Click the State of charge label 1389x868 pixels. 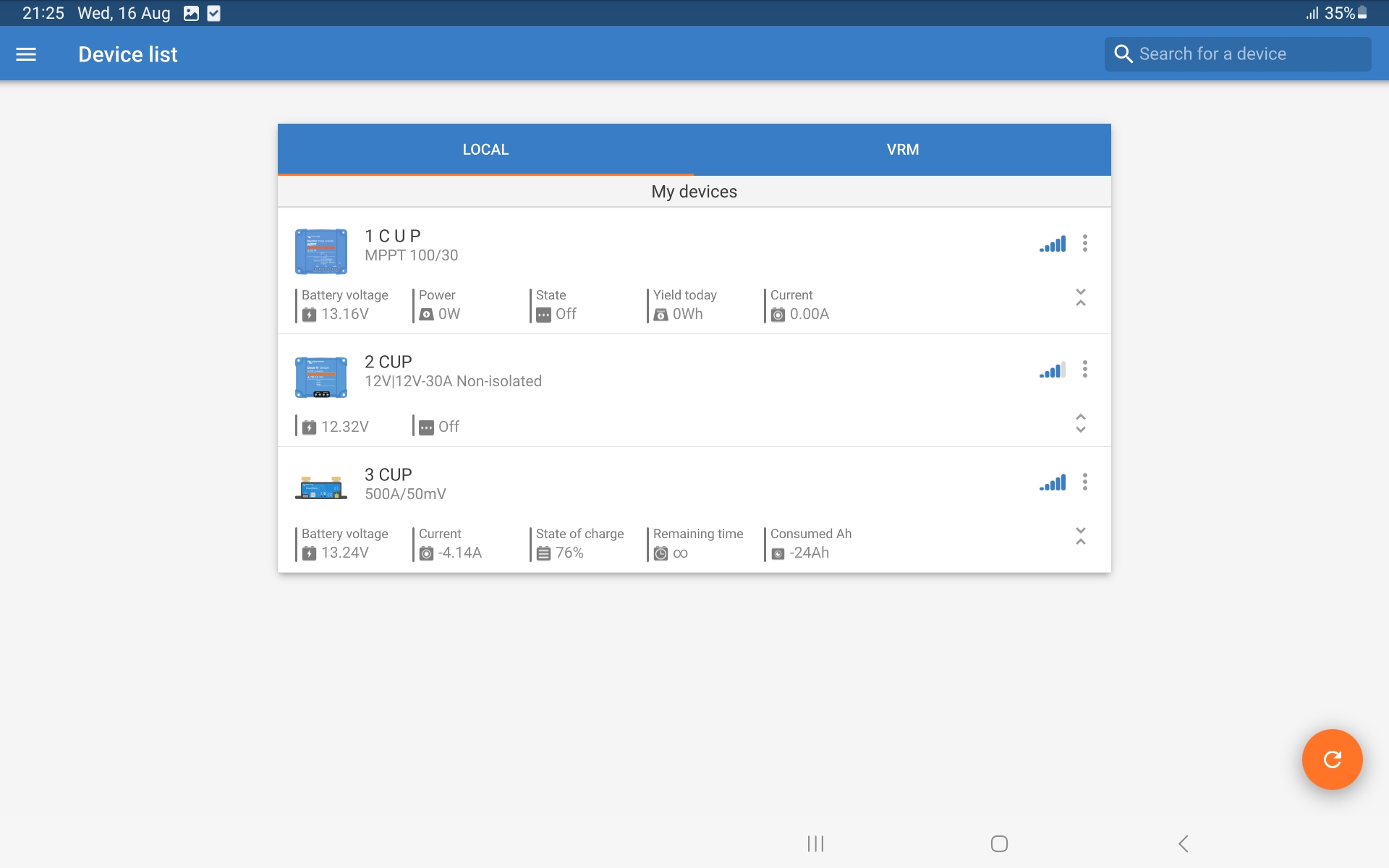(579, 534)
